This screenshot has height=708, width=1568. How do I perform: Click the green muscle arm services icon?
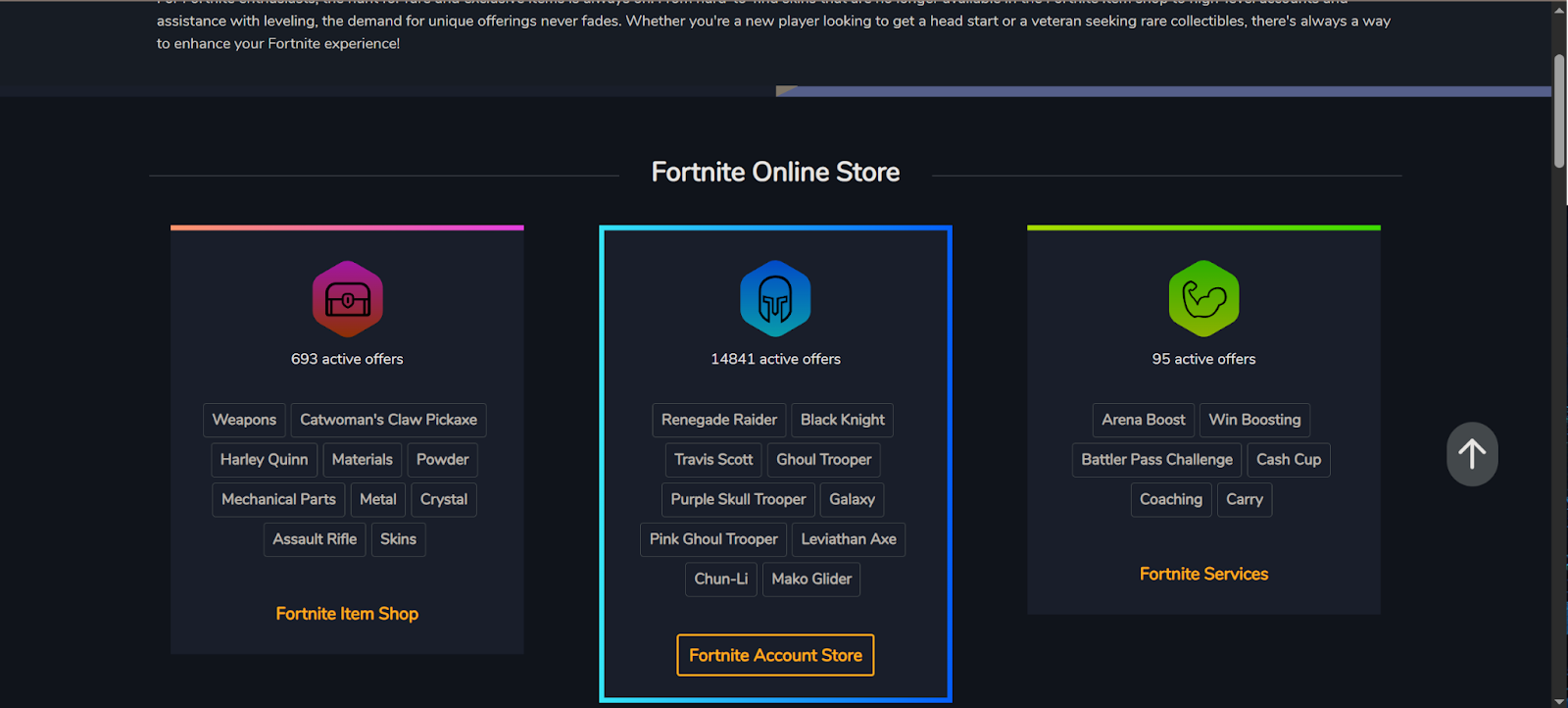(x=1203, y=299)
